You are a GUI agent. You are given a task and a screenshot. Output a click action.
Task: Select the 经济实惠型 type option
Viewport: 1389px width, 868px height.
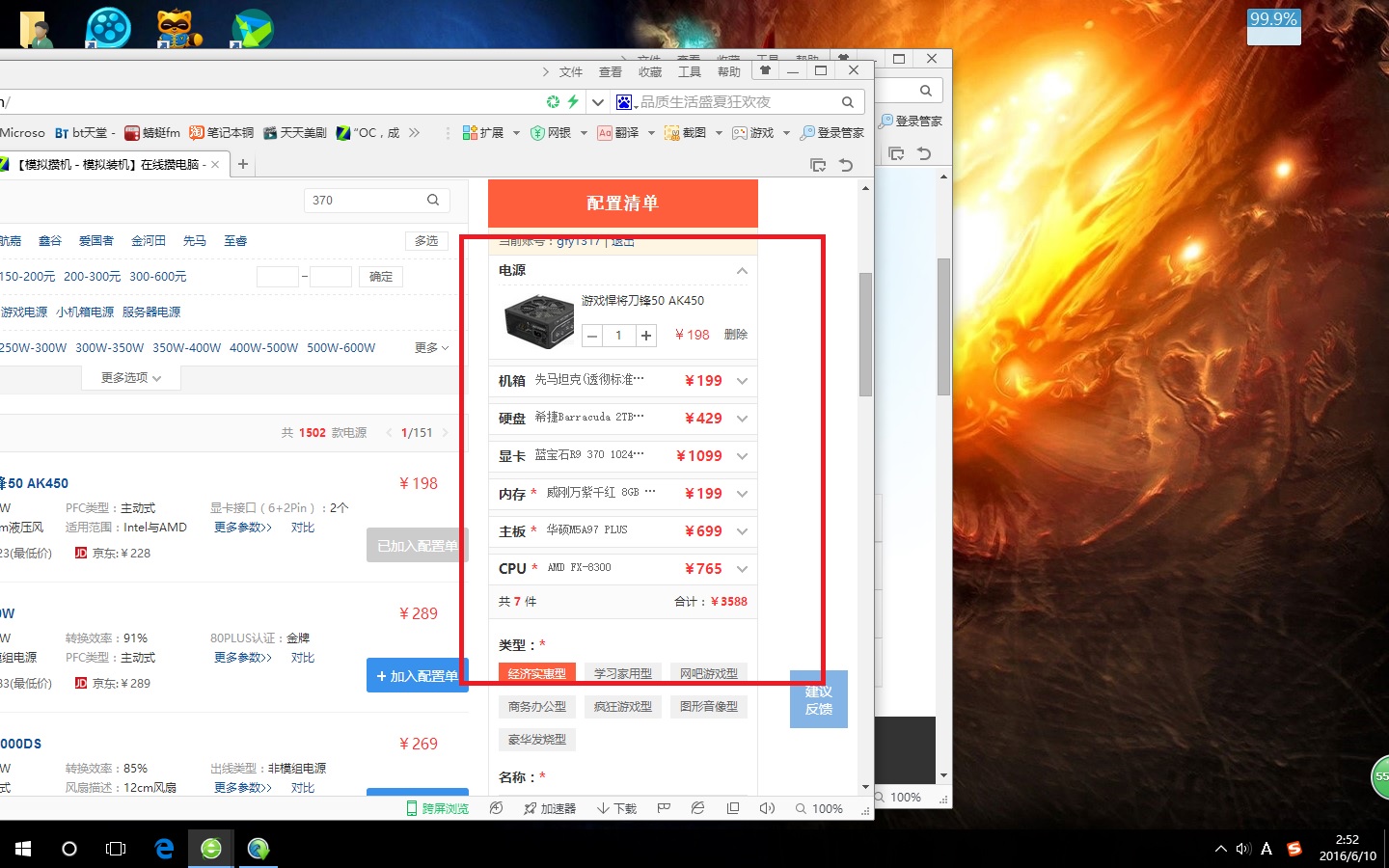click(x=537, y=674)
